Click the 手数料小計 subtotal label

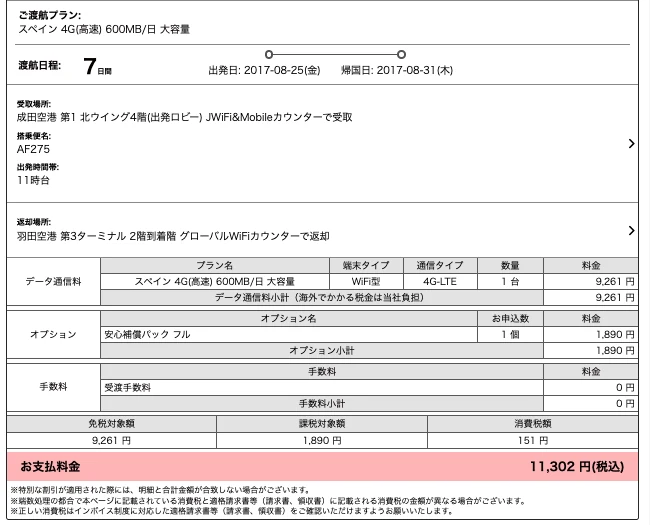(x=322, y=404)
